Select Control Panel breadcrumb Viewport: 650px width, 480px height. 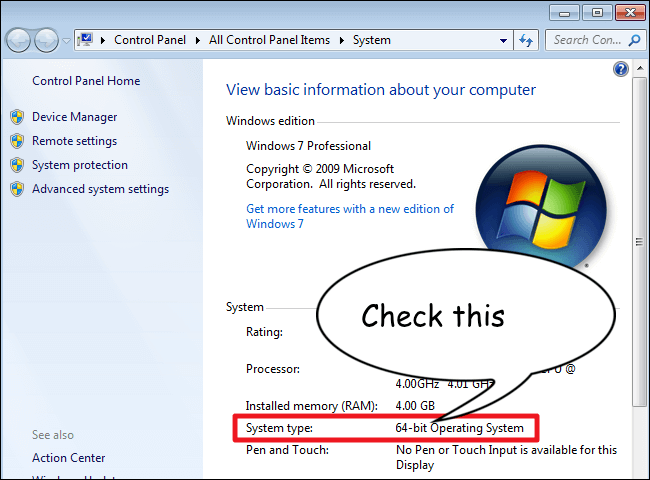point(150,40)
